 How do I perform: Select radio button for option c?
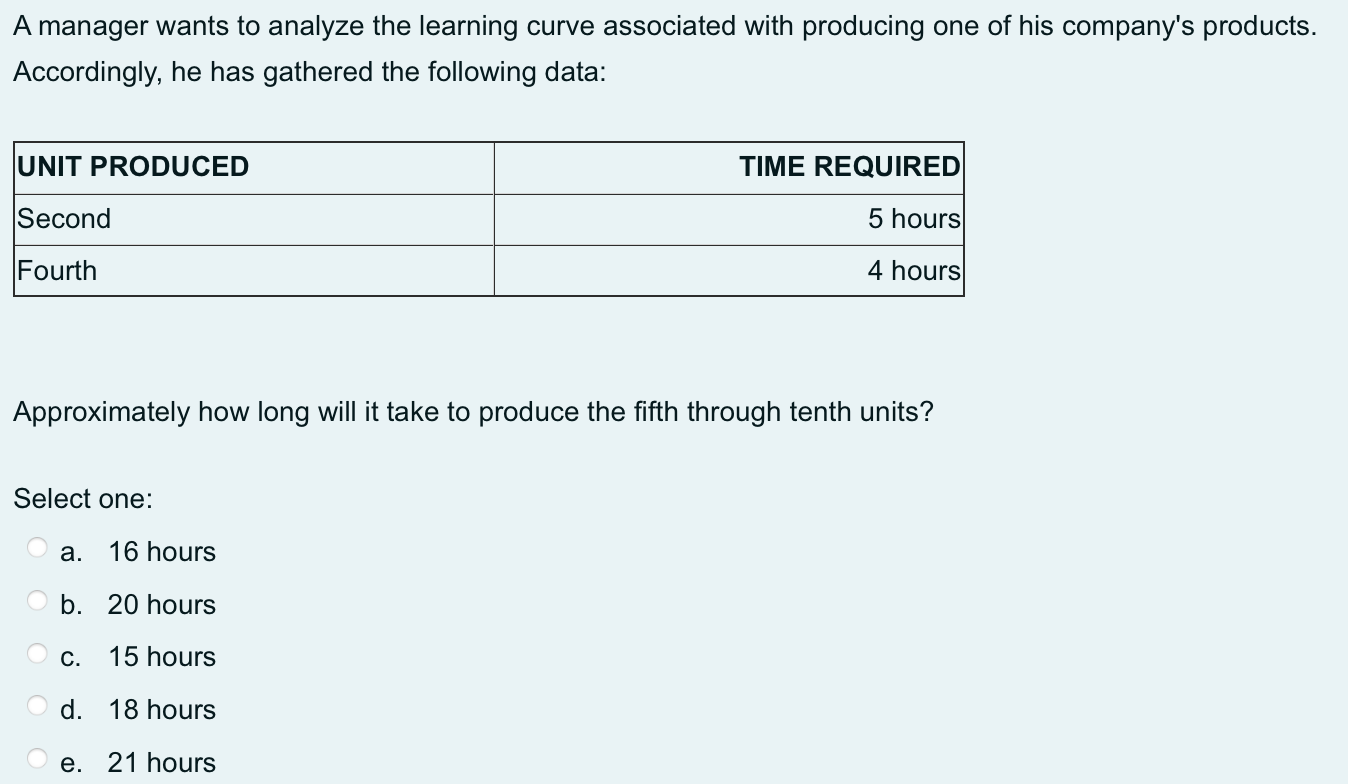[36, 651]
